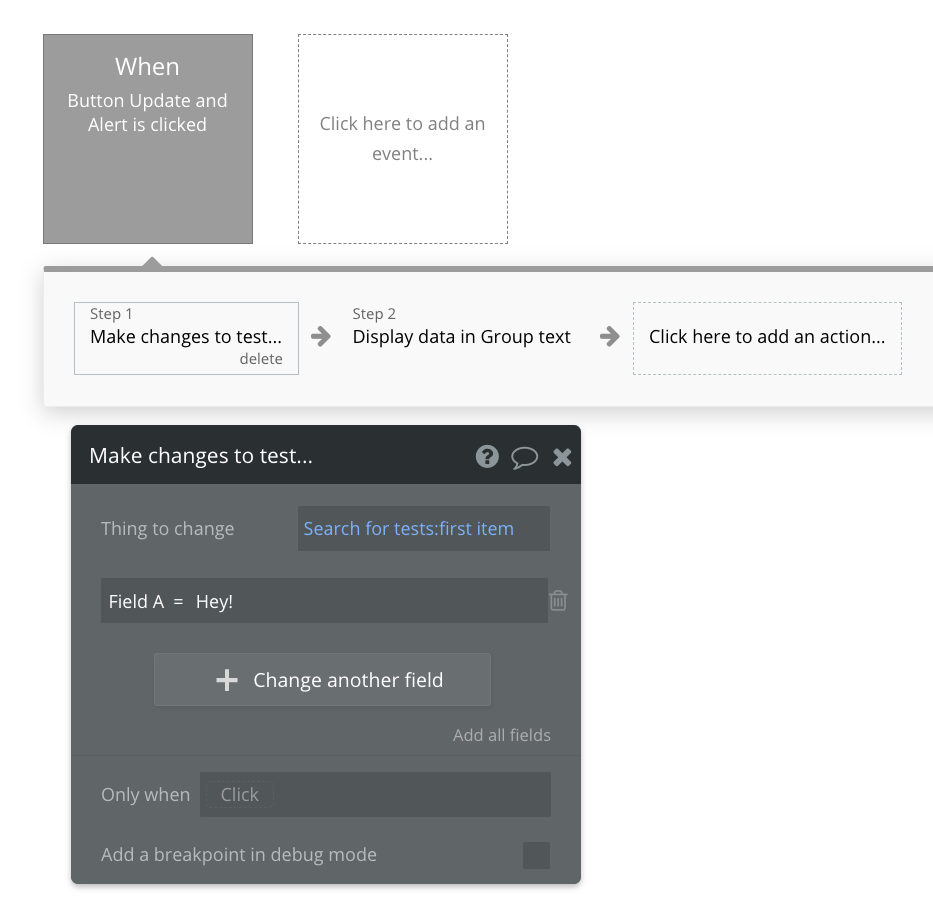Click the comment speech bubble icon
This screenshot has height=908, width=933.
(525, 457)
